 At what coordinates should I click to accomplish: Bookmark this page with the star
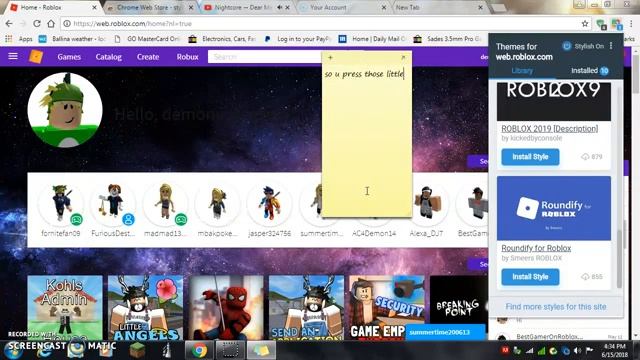click(585, 24)
